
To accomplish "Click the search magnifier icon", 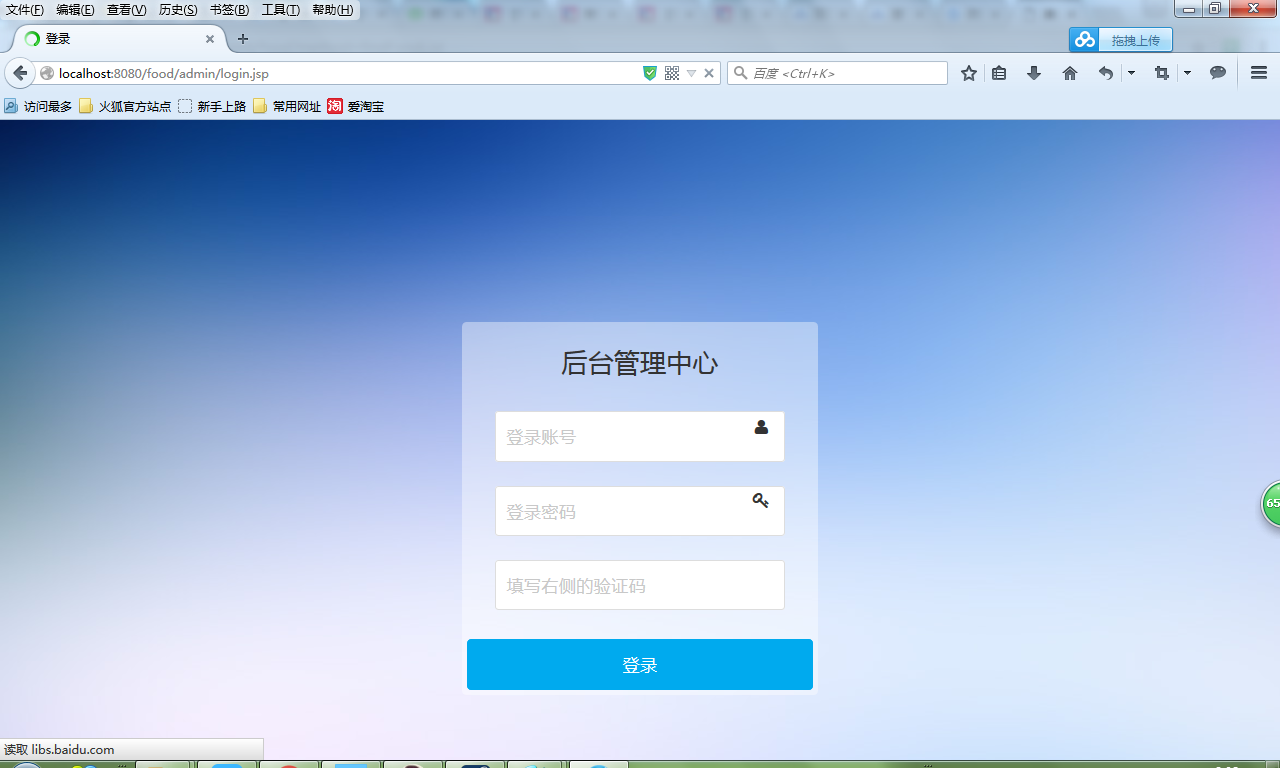I will 740,73.
